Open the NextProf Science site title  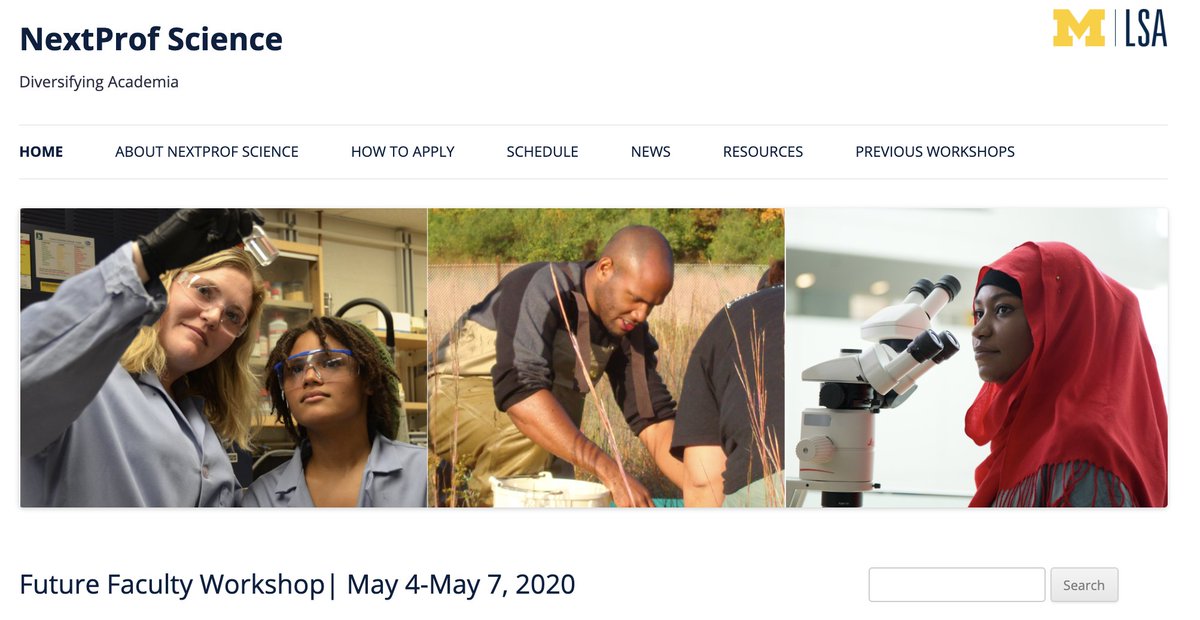(x=151, y=39)
